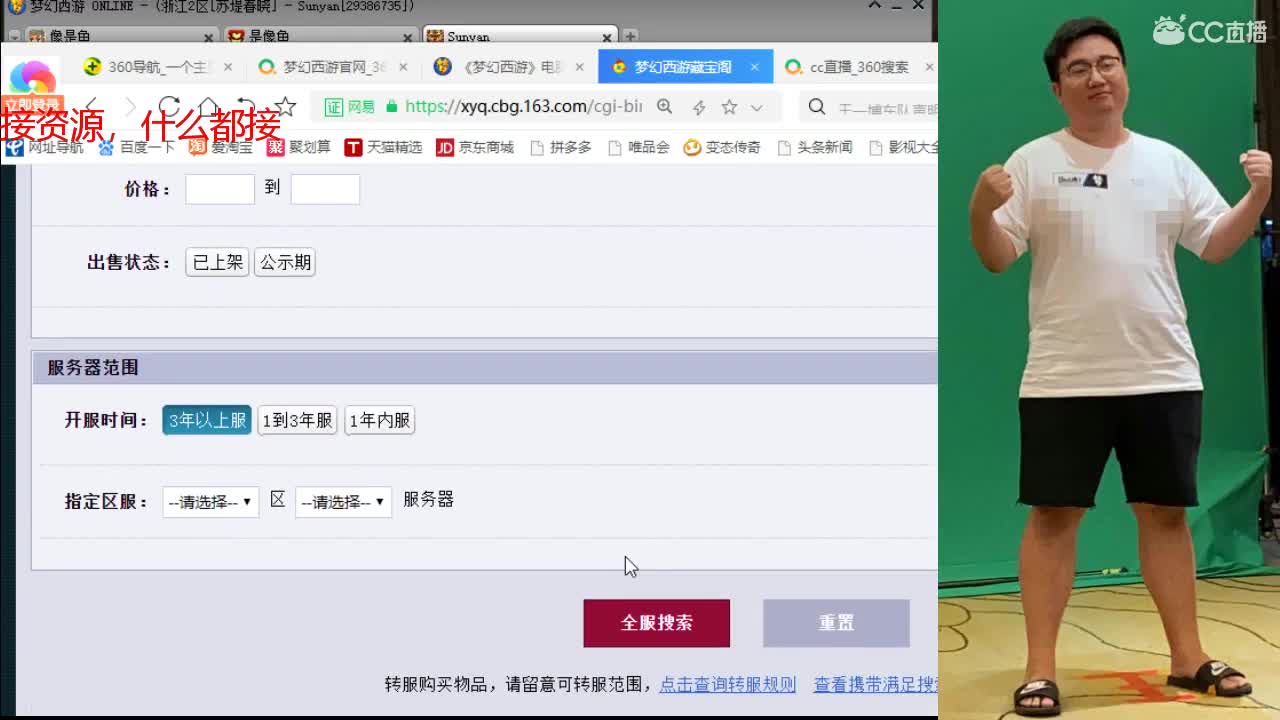
Task: Bookmark page with address bar star
Action: (x=729, y=107)
